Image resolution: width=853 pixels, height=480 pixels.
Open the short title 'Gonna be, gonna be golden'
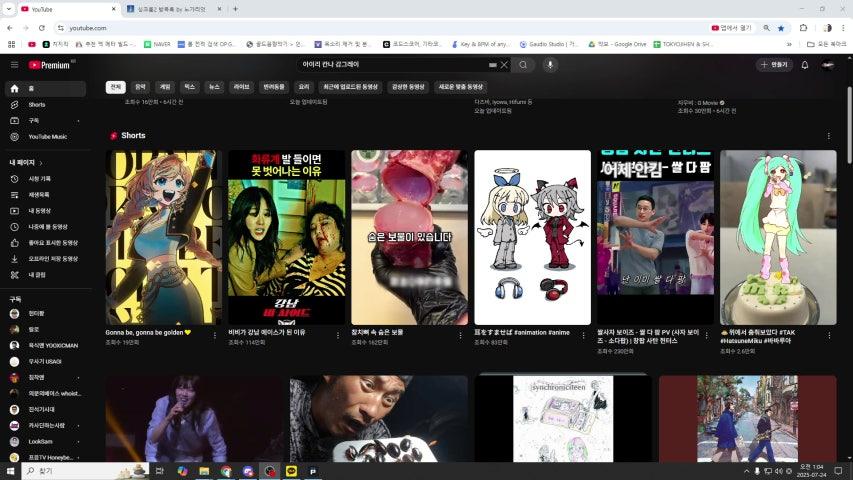[x=148, y=332]
